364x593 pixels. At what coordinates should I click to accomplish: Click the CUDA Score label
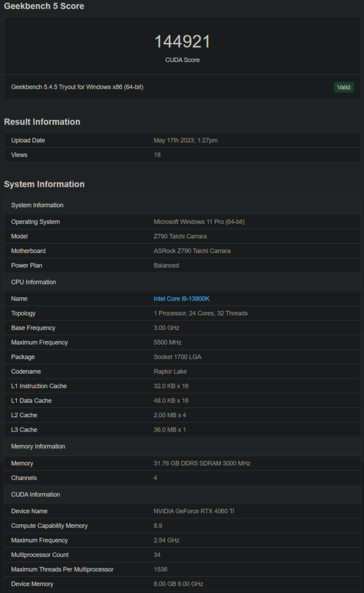tap(182, 60)
